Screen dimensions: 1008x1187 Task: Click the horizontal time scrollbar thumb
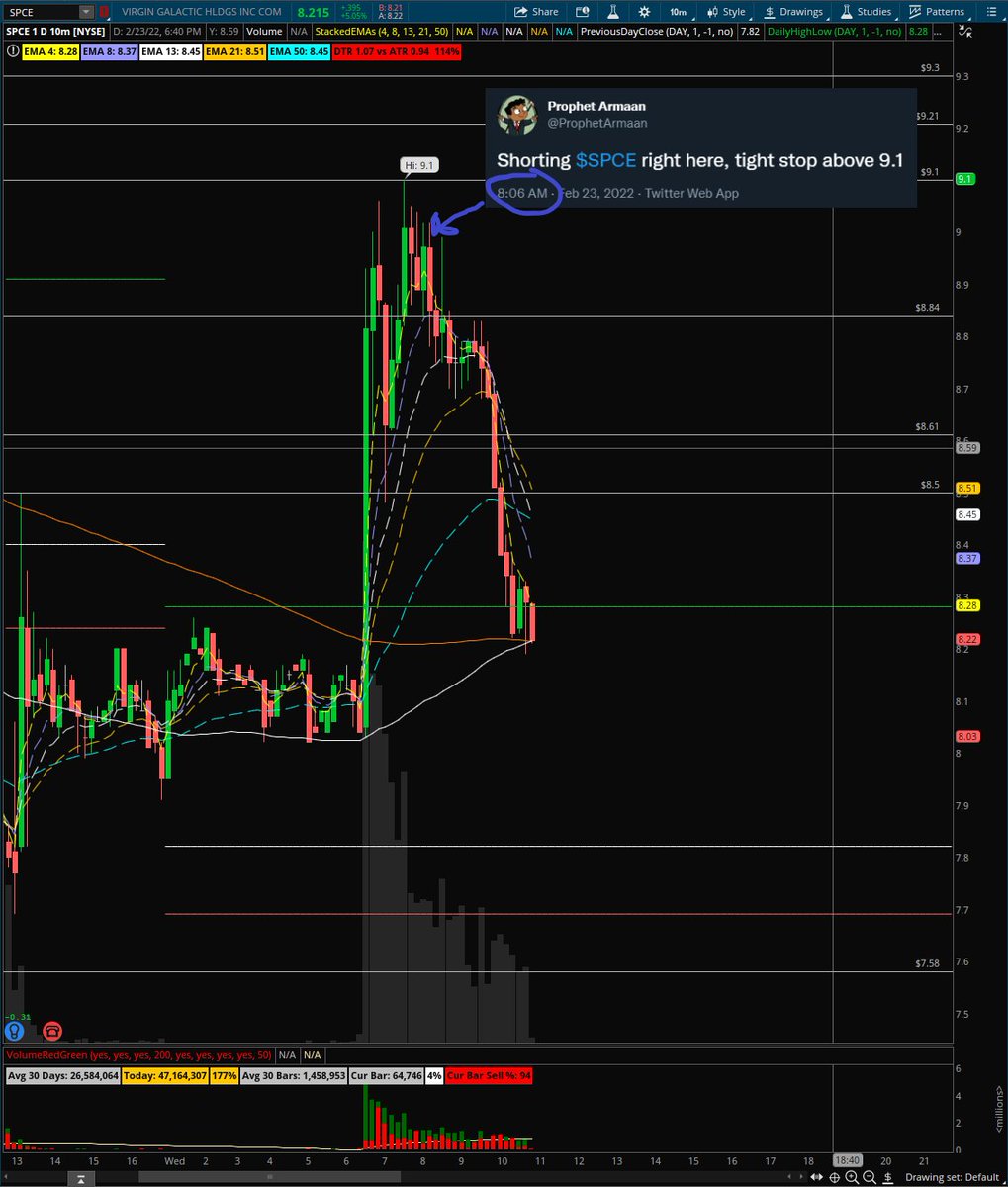pos(270,1177)
